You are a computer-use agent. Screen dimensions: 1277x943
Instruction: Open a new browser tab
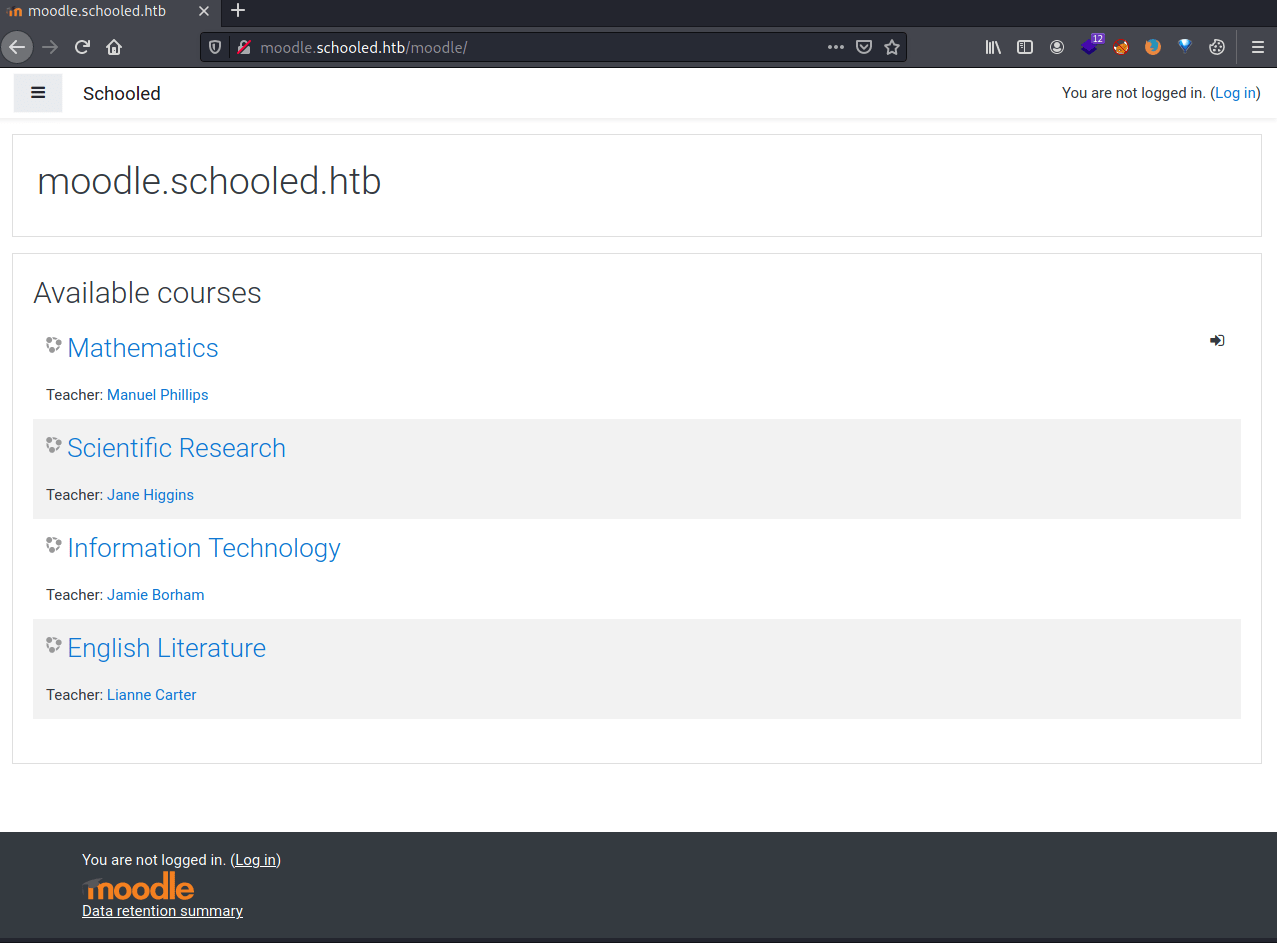[238, 12]
